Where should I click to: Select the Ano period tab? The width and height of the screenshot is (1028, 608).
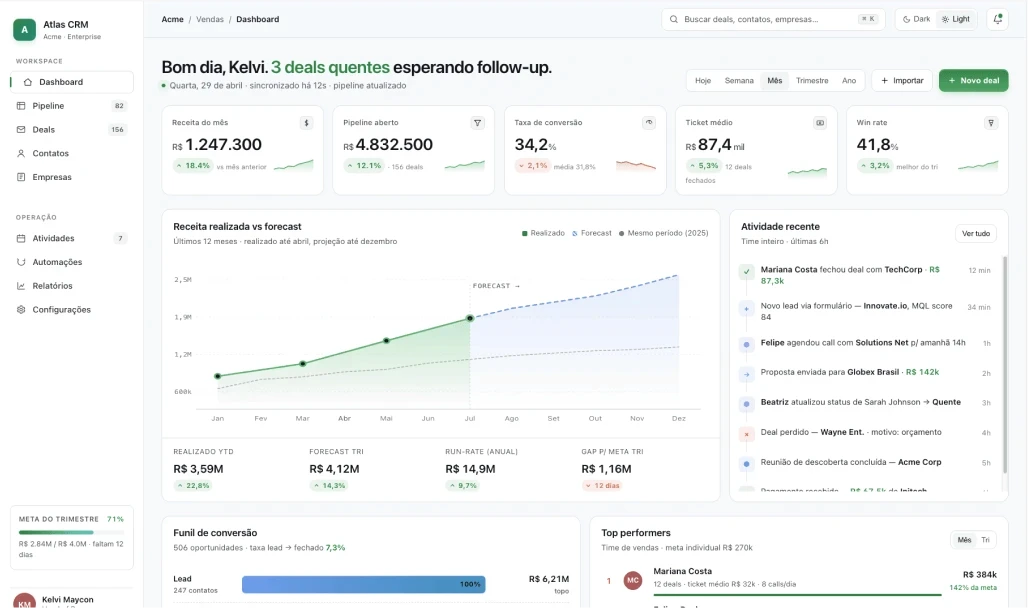point(849,81)
